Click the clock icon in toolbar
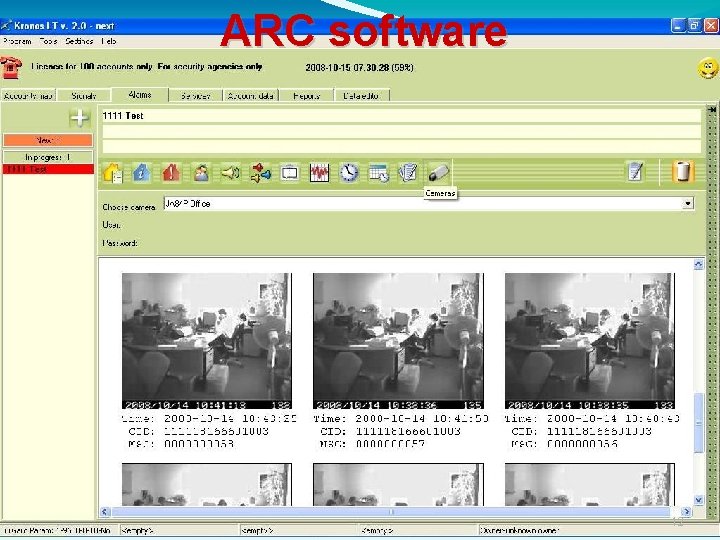This screenshot has height=540, width=720. coord(349,173)
